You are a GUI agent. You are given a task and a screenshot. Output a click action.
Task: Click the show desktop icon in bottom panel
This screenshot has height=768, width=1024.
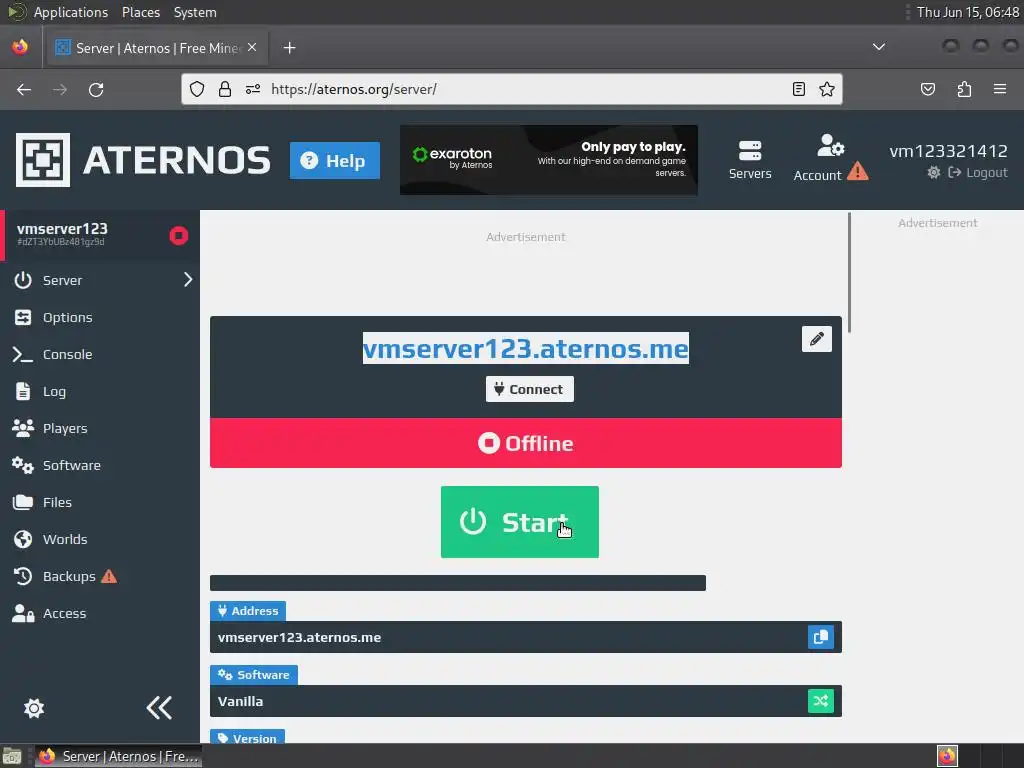12,756
